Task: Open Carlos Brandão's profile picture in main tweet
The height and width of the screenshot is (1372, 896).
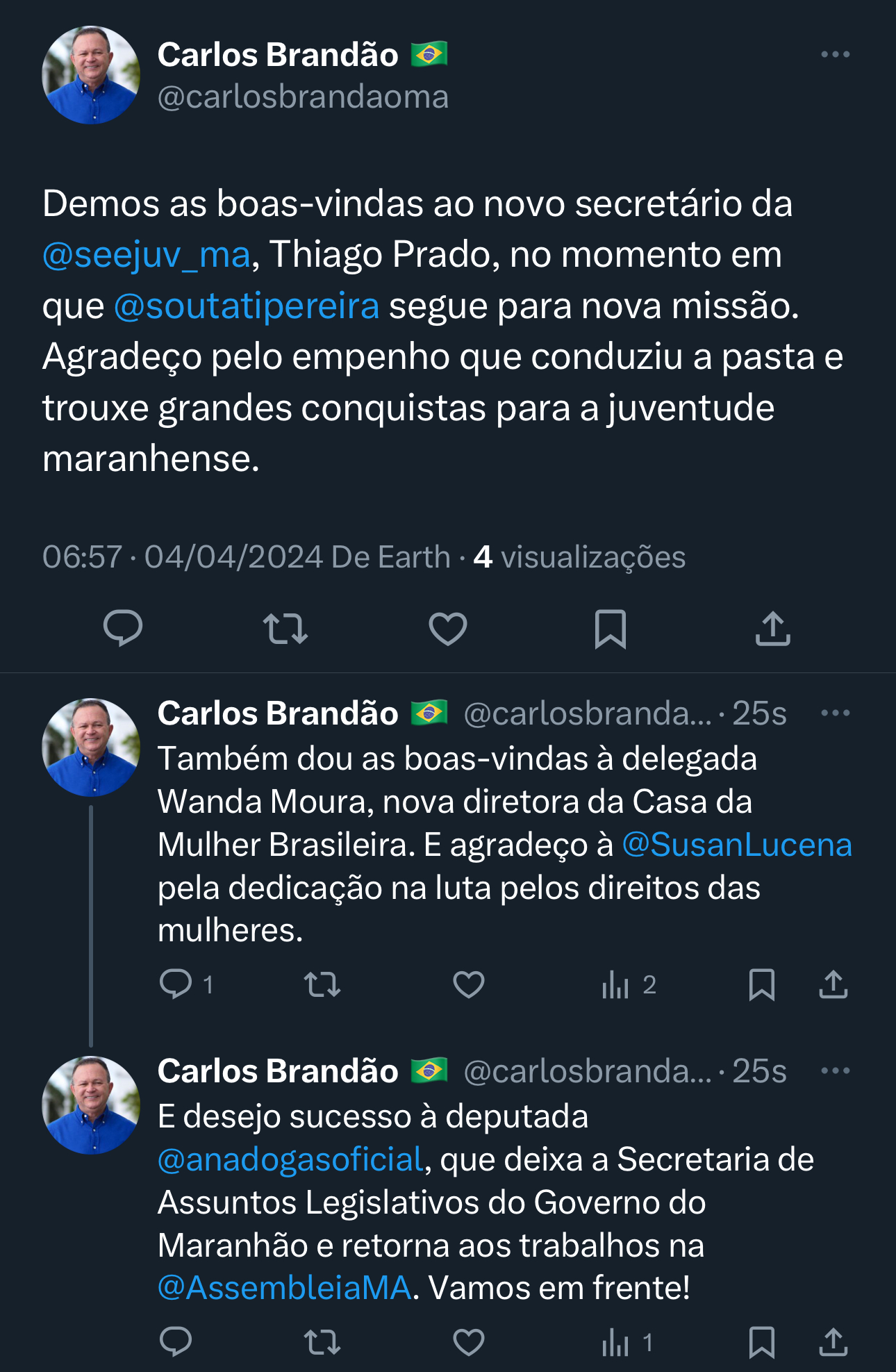Action: (91, 75)
